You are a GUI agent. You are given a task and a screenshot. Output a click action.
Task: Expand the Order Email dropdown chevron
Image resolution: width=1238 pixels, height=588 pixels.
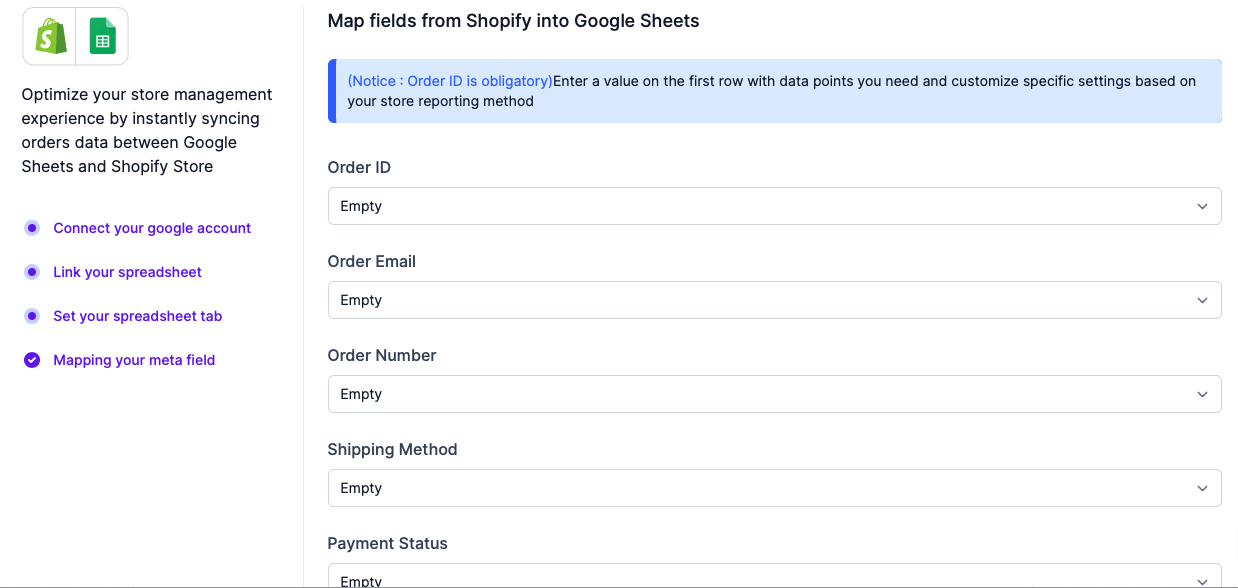pos(1202,300)
